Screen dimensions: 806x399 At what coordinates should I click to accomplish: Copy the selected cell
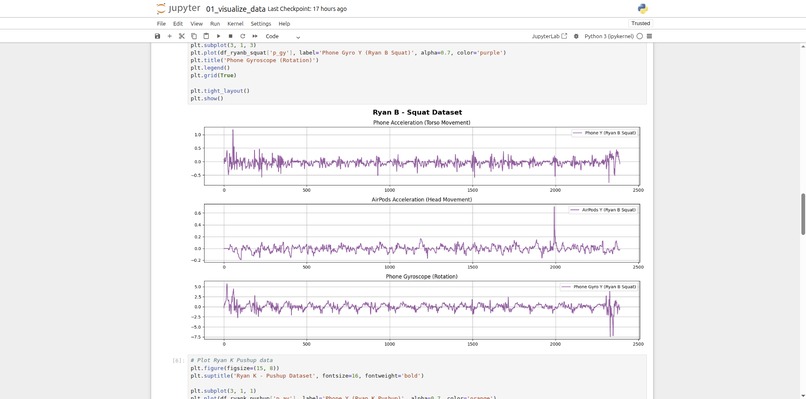194,37
